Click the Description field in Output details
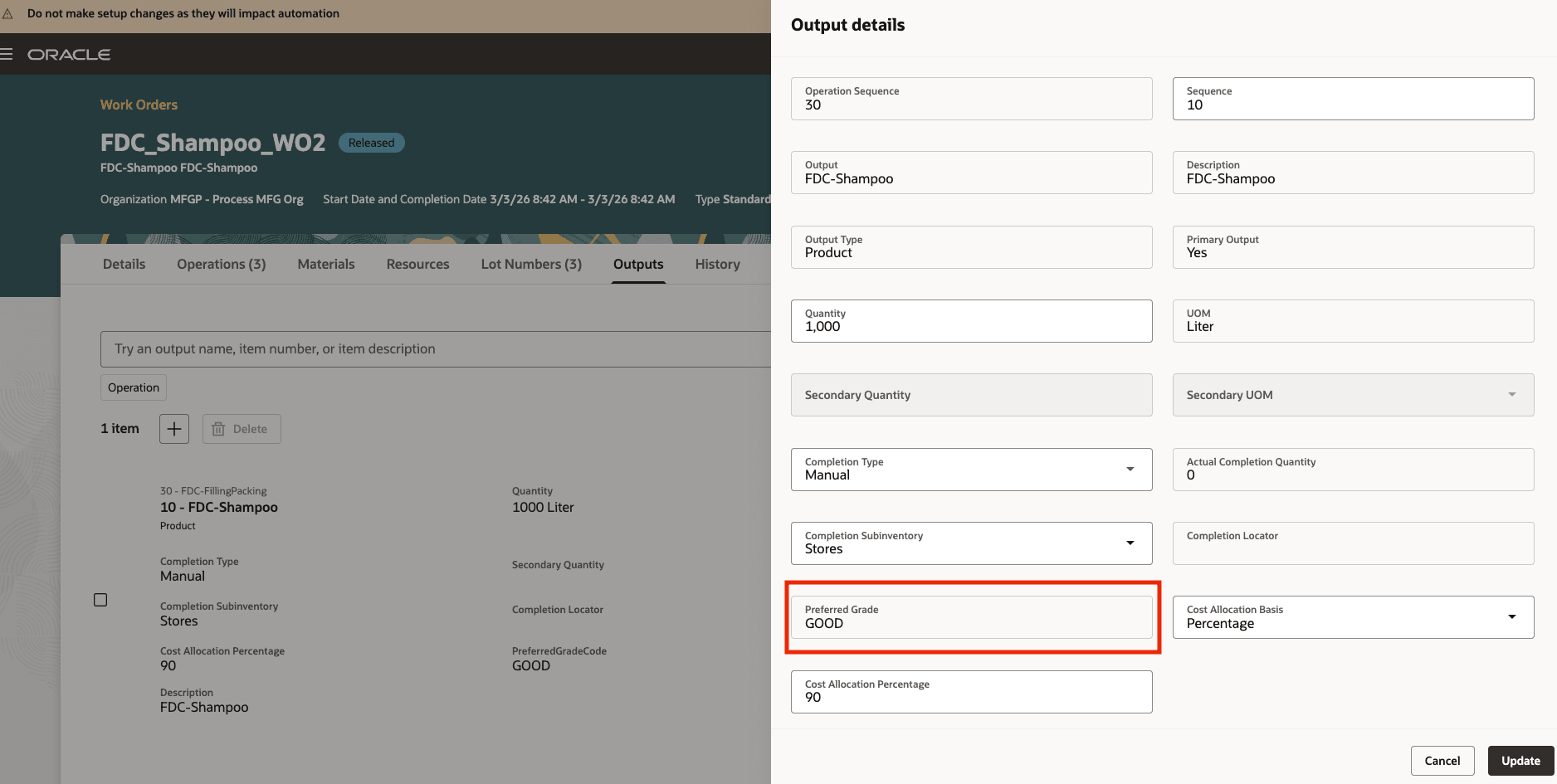 (1353, 173)
